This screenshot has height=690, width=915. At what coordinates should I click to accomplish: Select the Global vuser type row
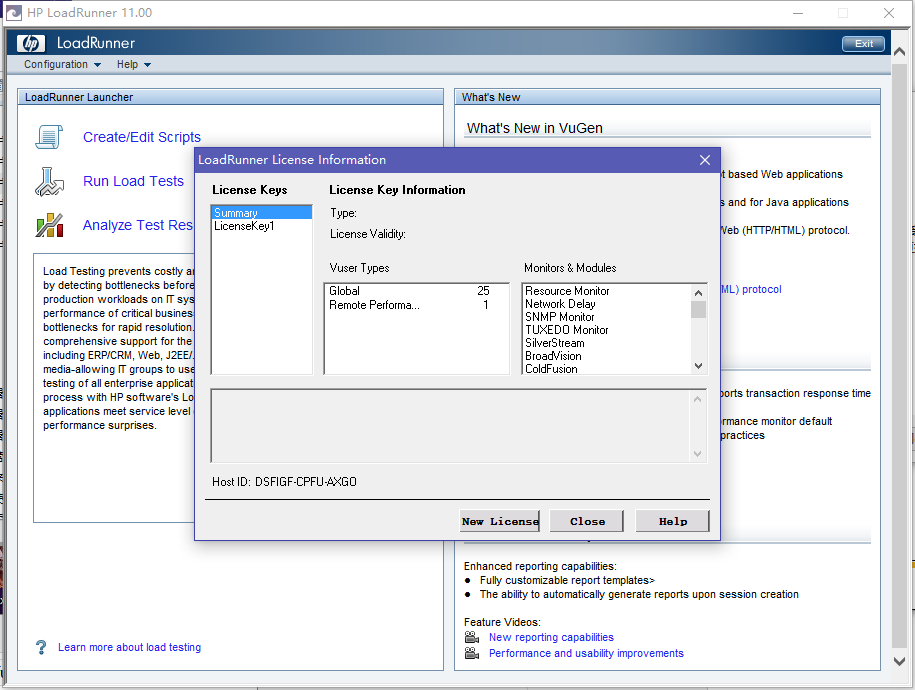tap(416, 291)
